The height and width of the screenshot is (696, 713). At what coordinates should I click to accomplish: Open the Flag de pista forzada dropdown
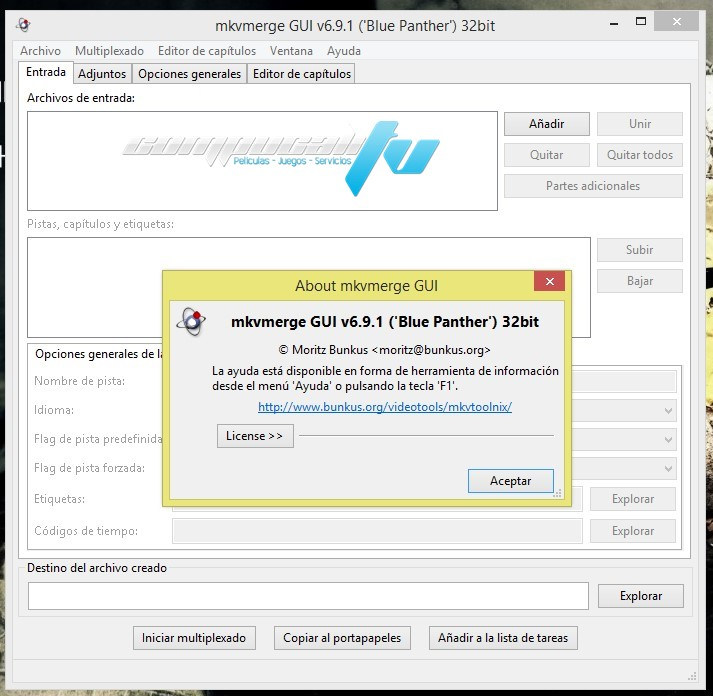coord(668,469)
